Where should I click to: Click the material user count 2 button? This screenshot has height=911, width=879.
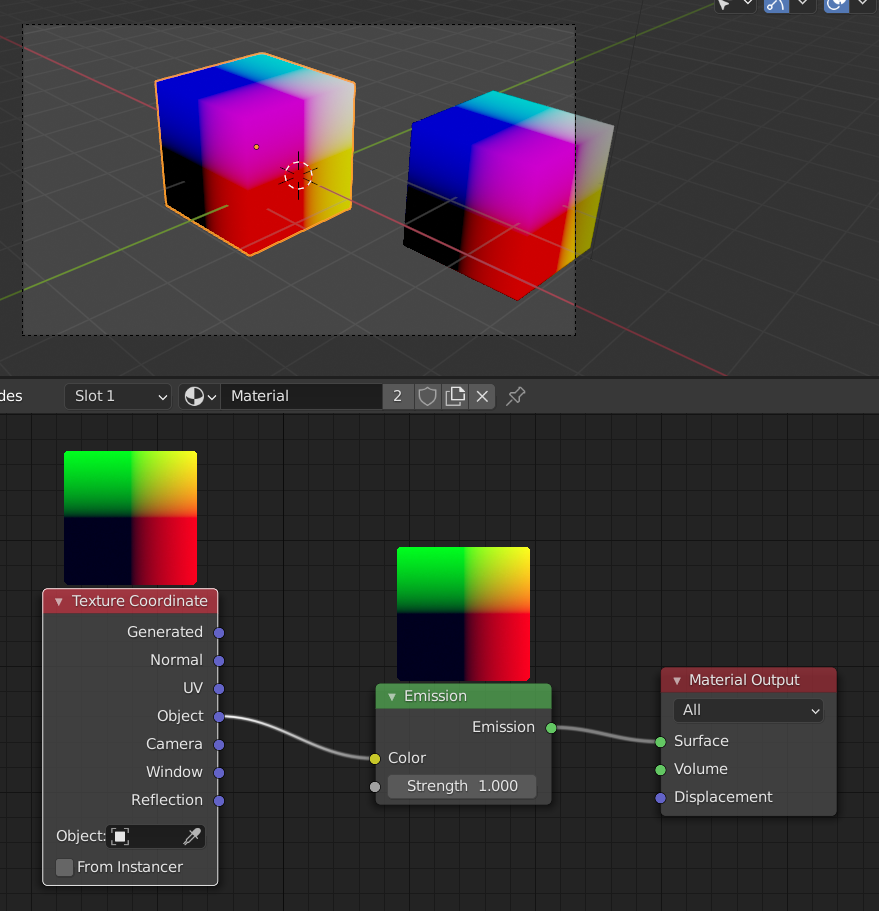(398, 396)
